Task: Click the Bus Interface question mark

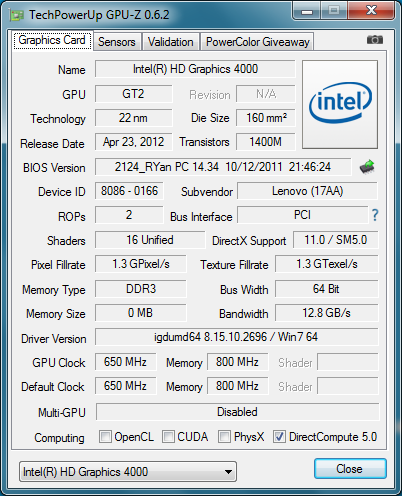Action: pos(375,215)
